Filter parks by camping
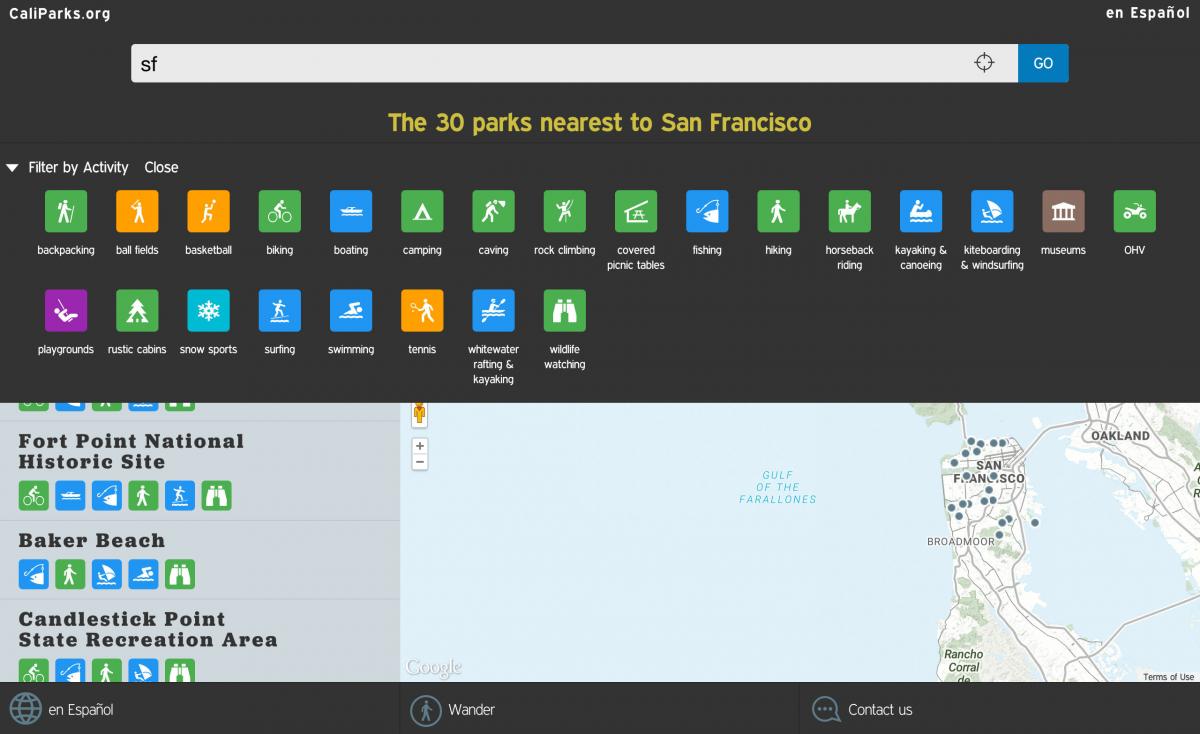Viewport: 1200px width, 734px height. pyautogui.click(x=422, y=211)
